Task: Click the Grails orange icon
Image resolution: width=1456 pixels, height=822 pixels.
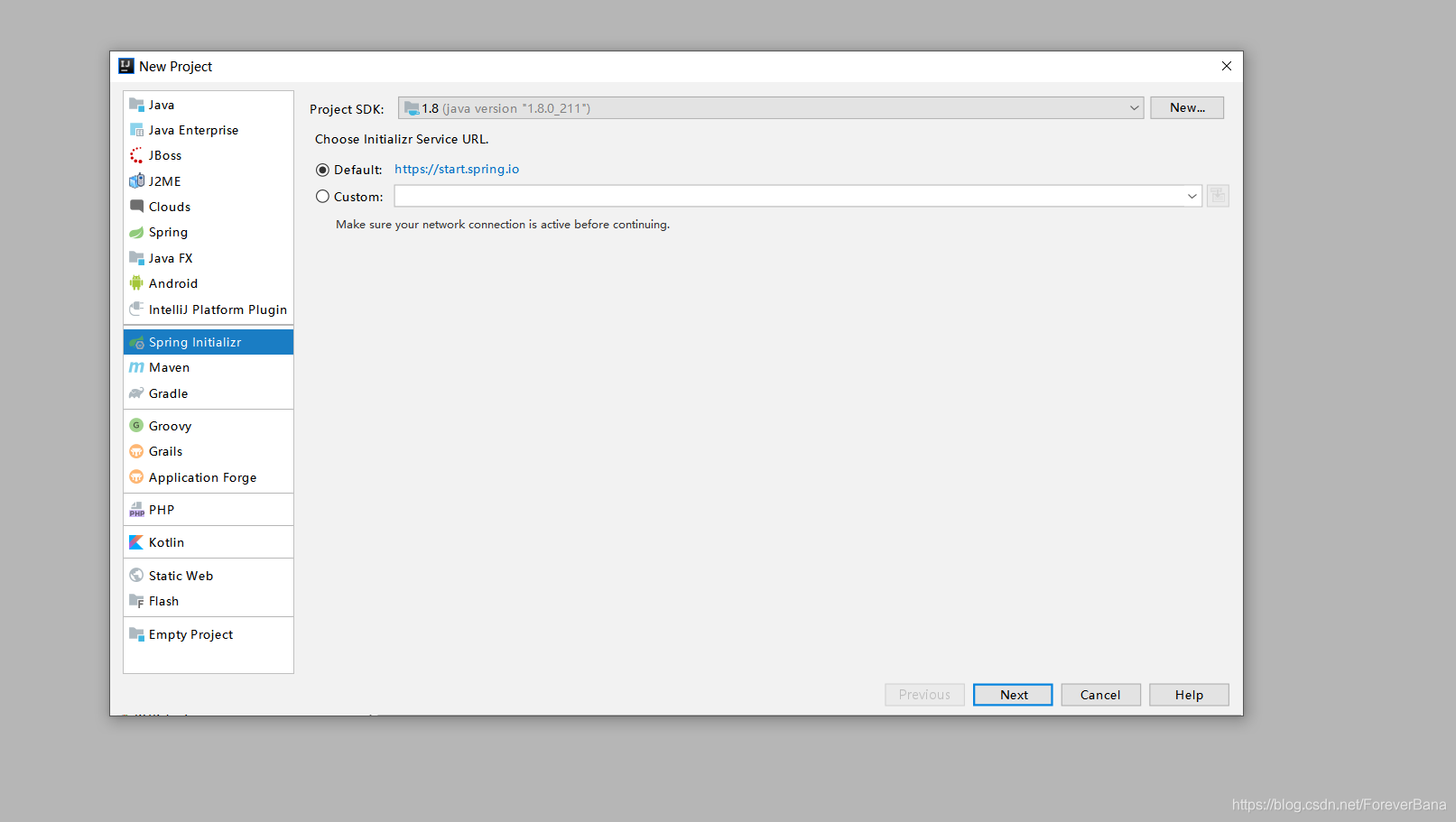Action: point(136,451)
